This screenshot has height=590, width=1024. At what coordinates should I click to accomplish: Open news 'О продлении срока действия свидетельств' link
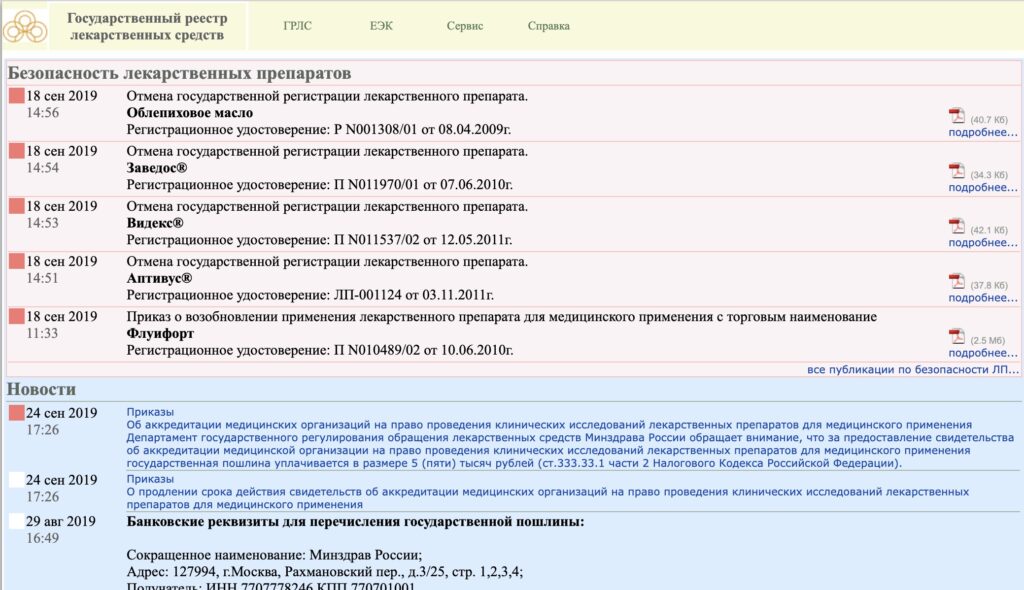[547, 498]
